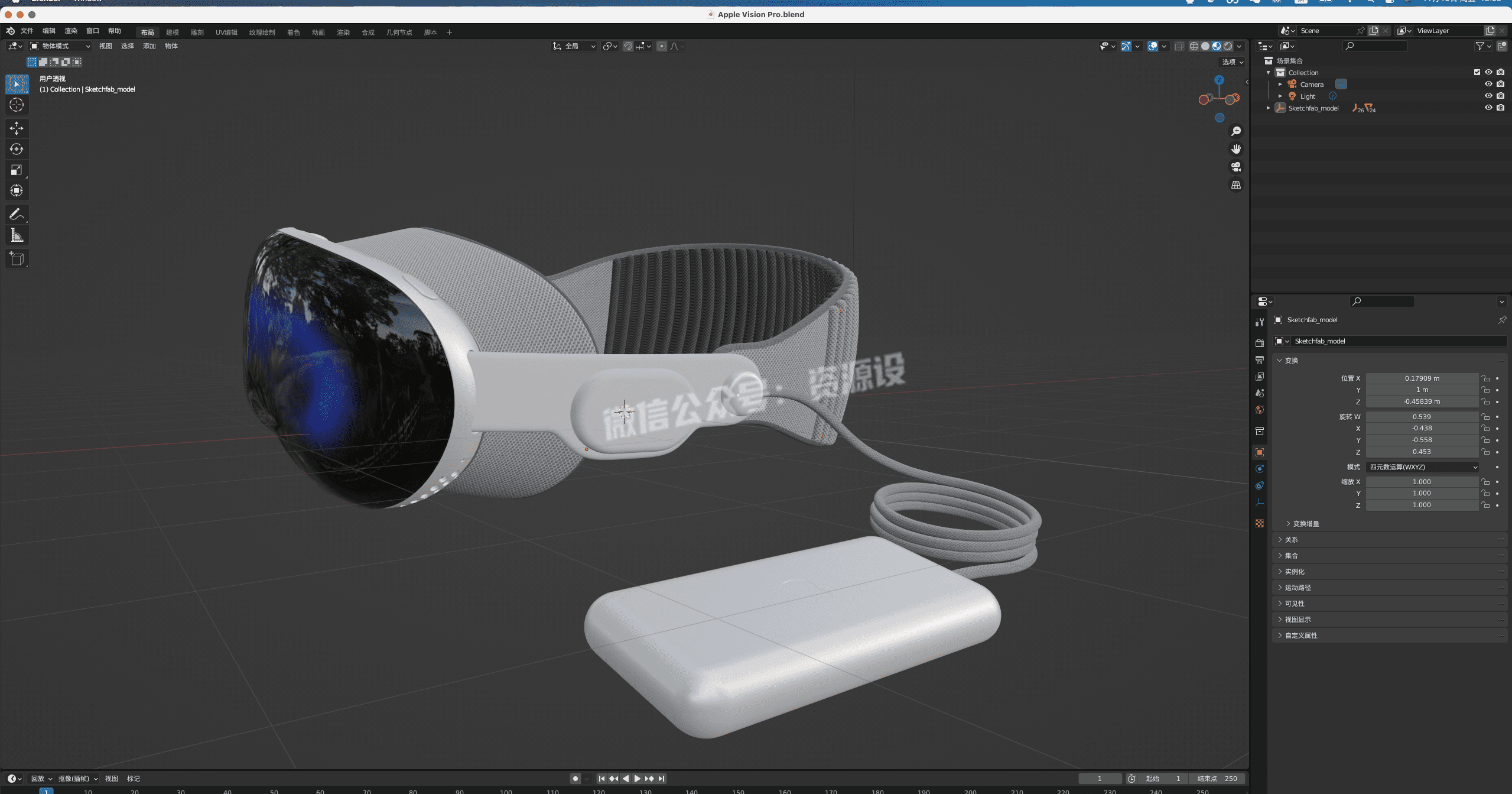Image resolution: width=1512 pixels, height=794 pixels.
Task: Open the 物体模式 mode dropdown
Action: click(60, 46)
